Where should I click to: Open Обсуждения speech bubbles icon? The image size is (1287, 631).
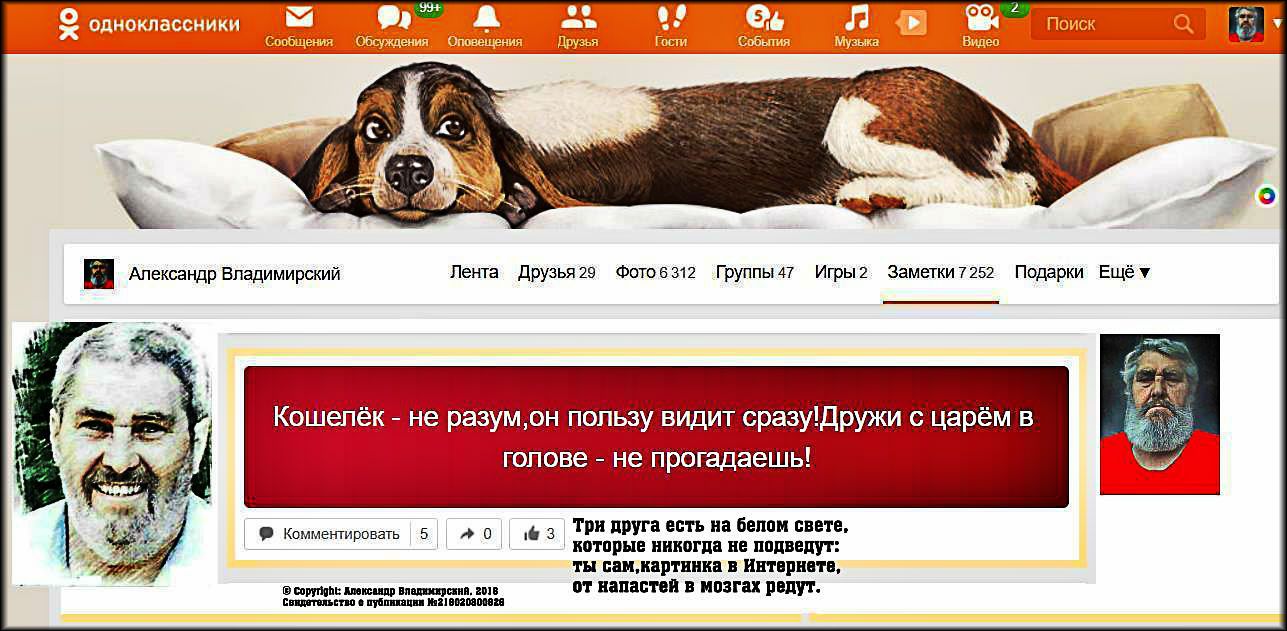[x=393, y=18]
